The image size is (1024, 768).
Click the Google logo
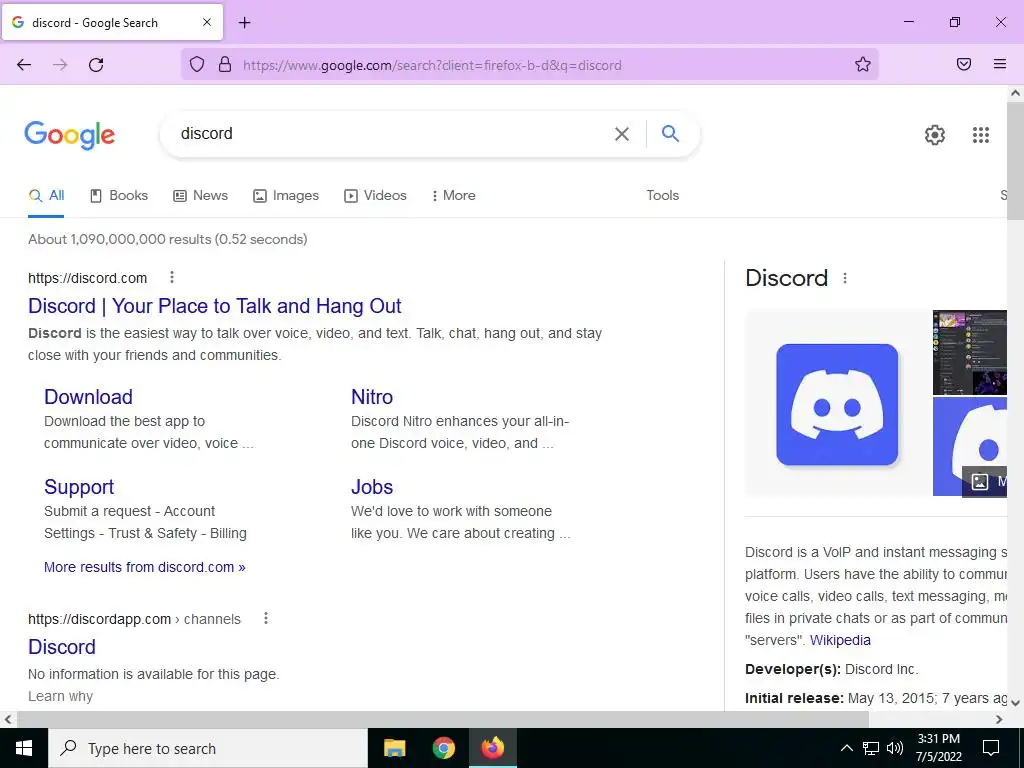[x=70, y=135]
